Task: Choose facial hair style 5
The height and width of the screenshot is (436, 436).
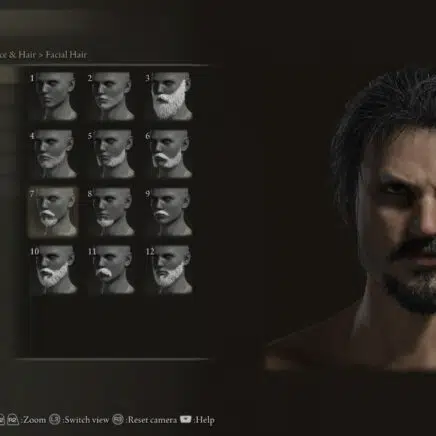Action: [111, 154]
